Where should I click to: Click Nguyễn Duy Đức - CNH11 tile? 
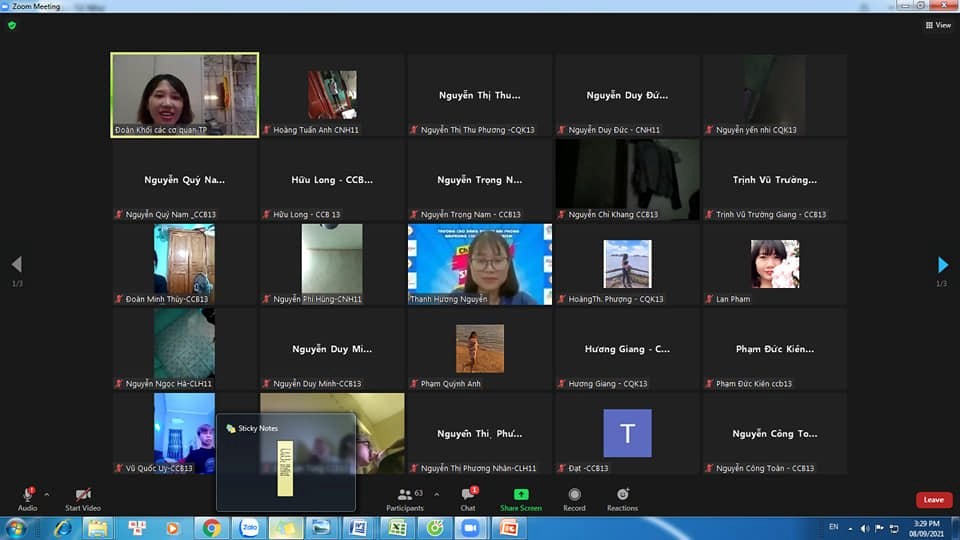click(x=627, y=95)
